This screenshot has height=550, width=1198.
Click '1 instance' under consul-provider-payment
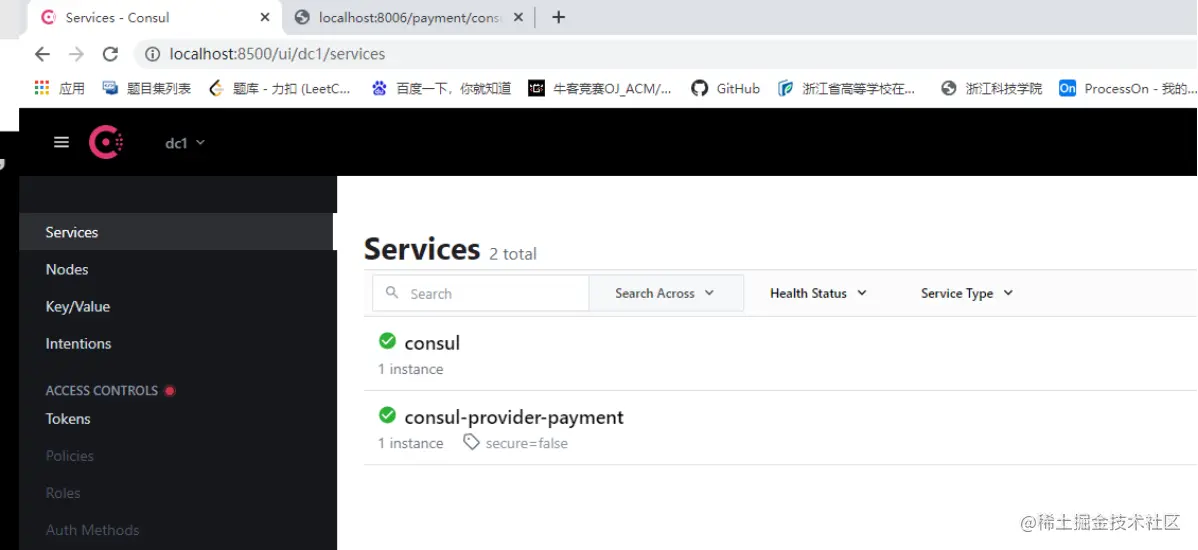(x=410, y=443)
